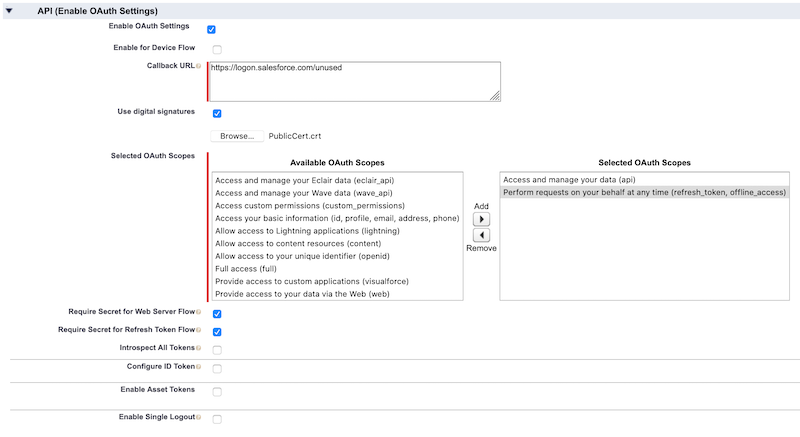The image size is (800, 437).
Task: Click the Browse... button for certificate
Action: (x=237, y=136)
